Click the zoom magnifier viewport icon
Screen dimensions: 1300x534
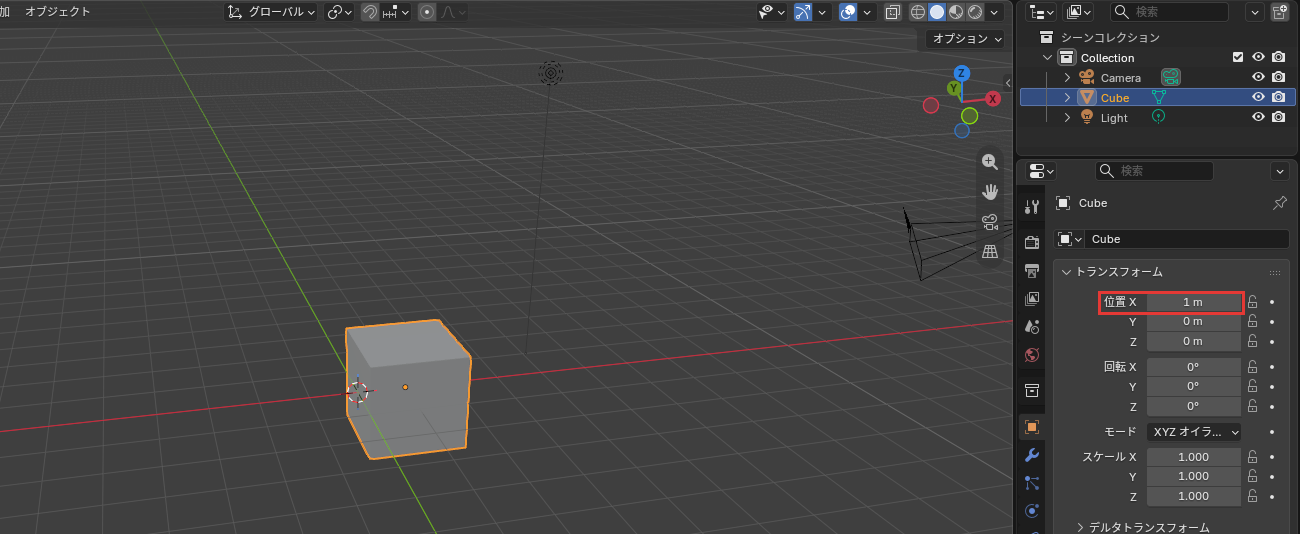[x=990, y=161]
